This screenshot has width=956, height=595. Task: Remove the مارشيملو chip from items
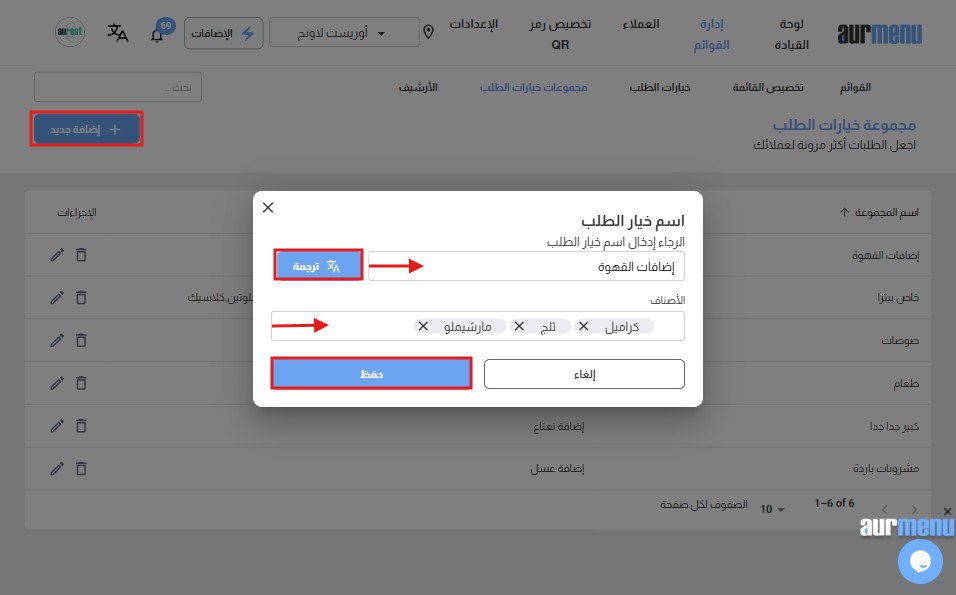coord(423,326)
